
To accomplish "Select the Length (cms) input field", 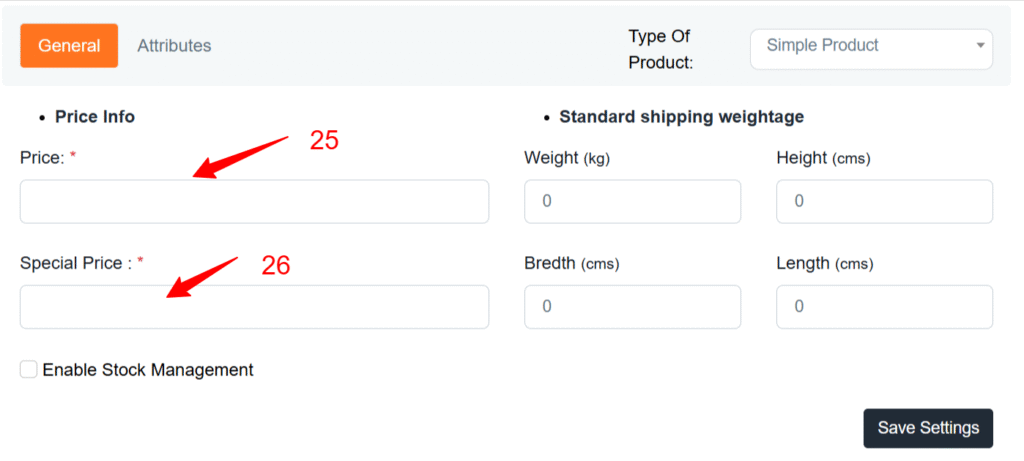I will click(884, 307).
